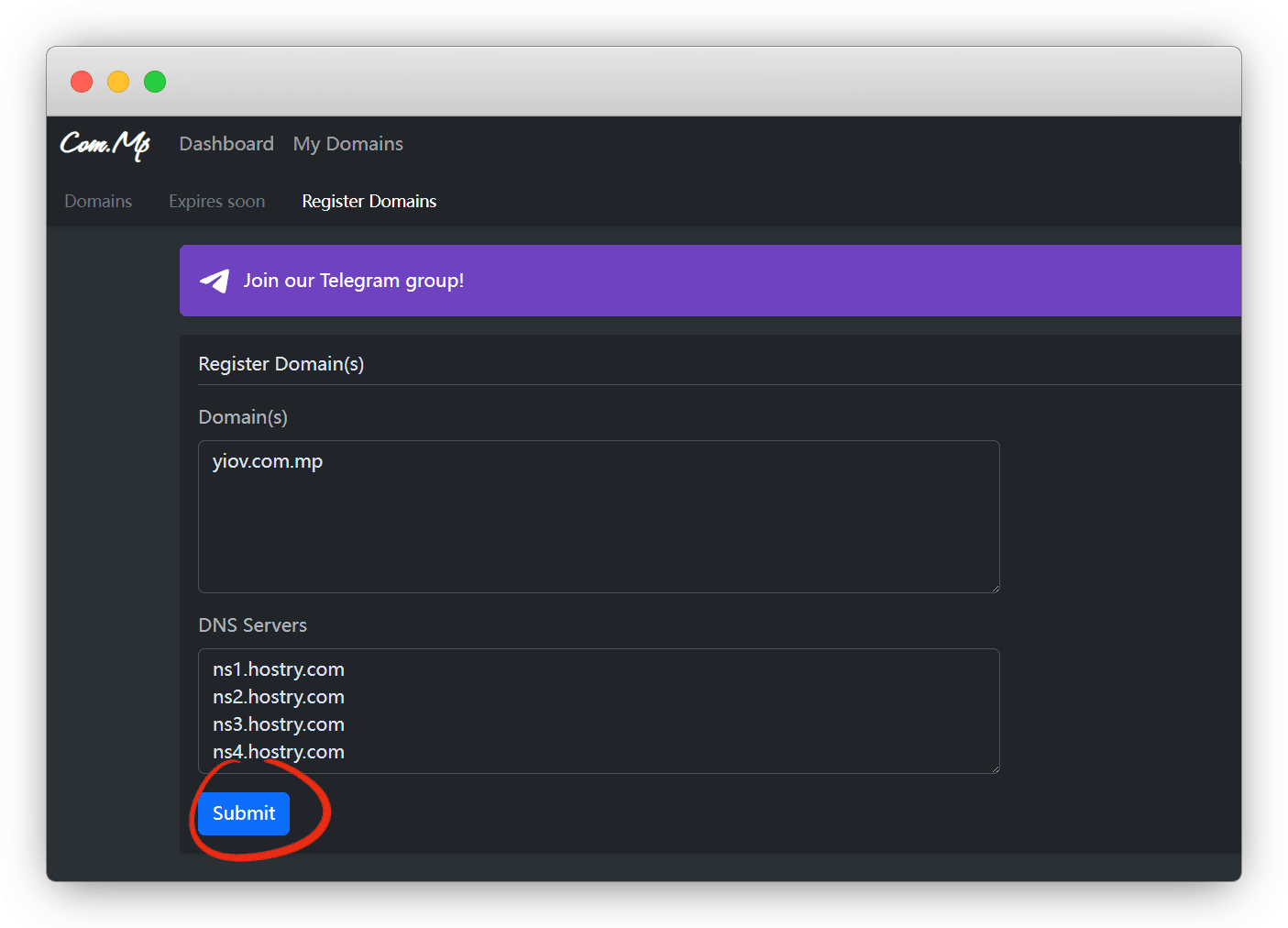The height and width of the screenshot is (928, 1288).
Task: Open the Dashboard page
Action: [226, 144]
